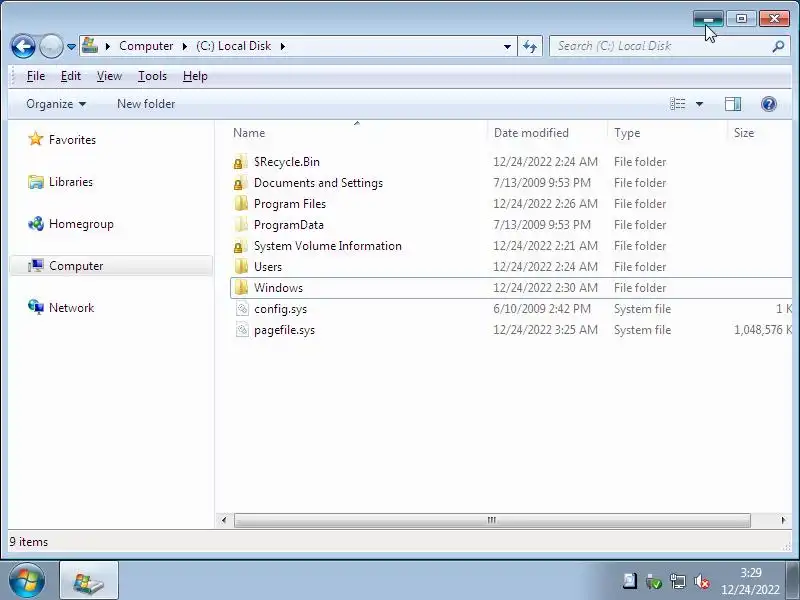Go back with the blue Back arrow
Screen dimensions: 800x600
(23, 46)
